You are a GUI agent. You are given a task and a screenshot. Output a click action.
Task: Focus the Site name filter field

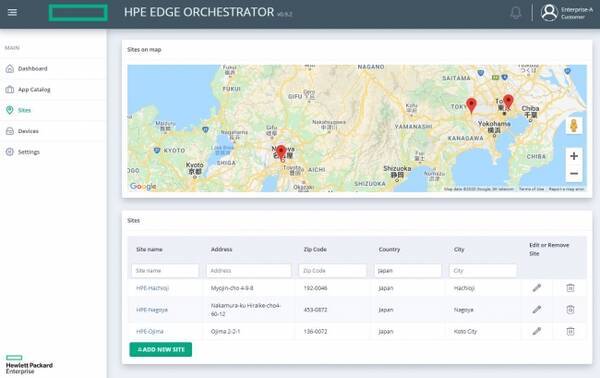tap(165, 270)
